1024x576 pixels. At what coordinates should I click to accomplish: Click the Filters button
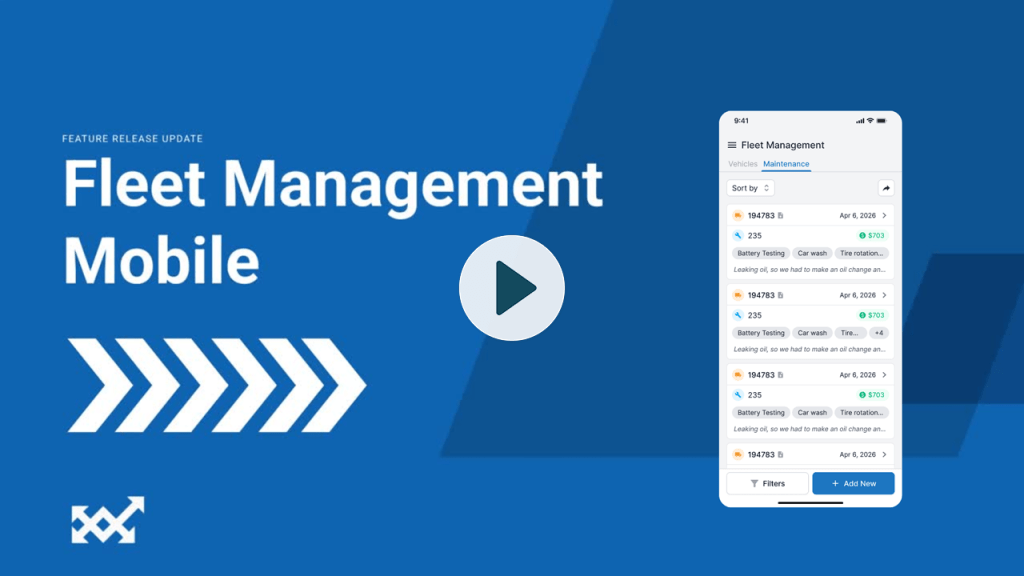pyautogui.click(x=767, y=483)
